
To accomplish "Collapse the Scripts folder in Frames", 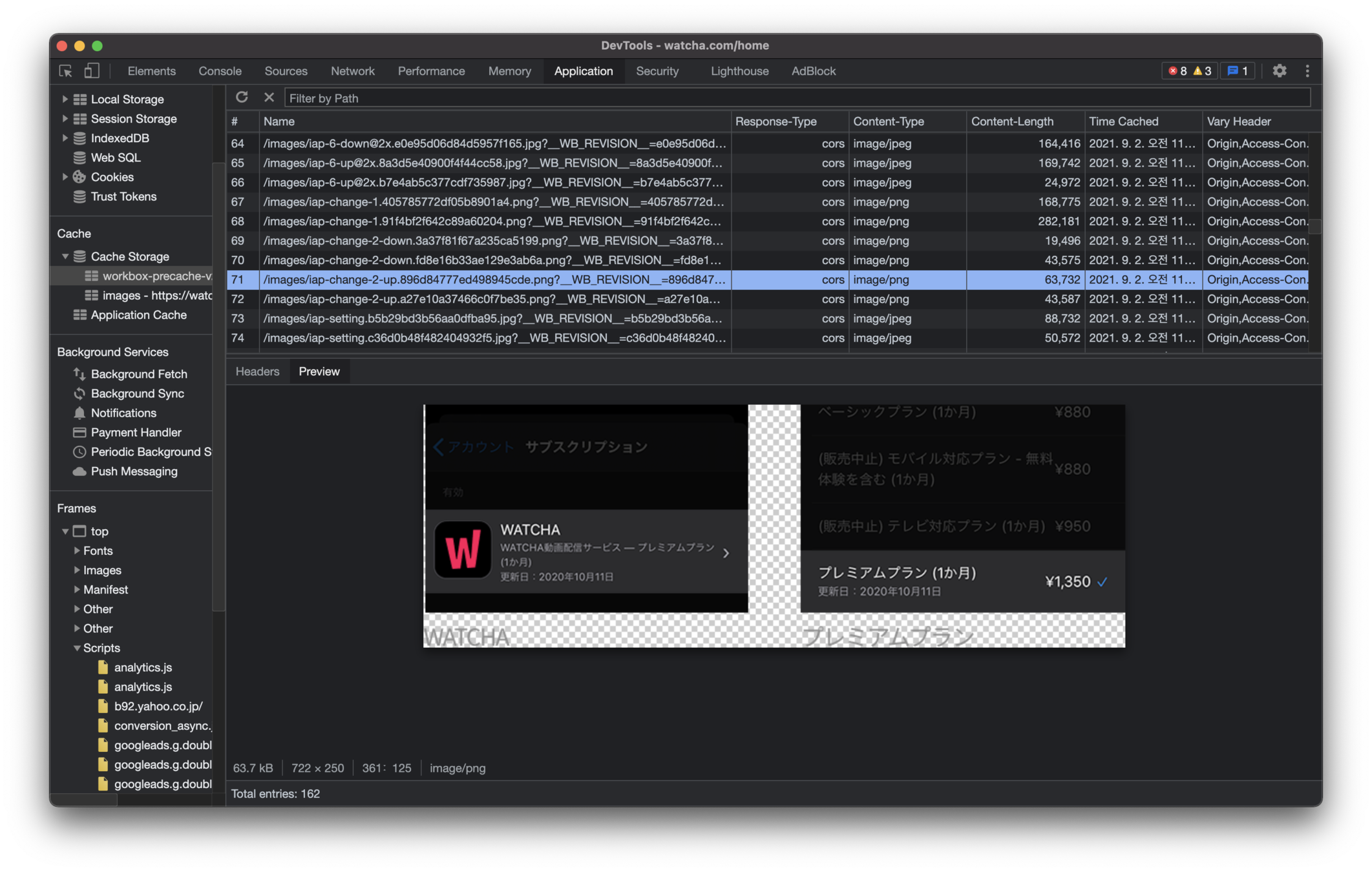I will (x=77, y=648).
